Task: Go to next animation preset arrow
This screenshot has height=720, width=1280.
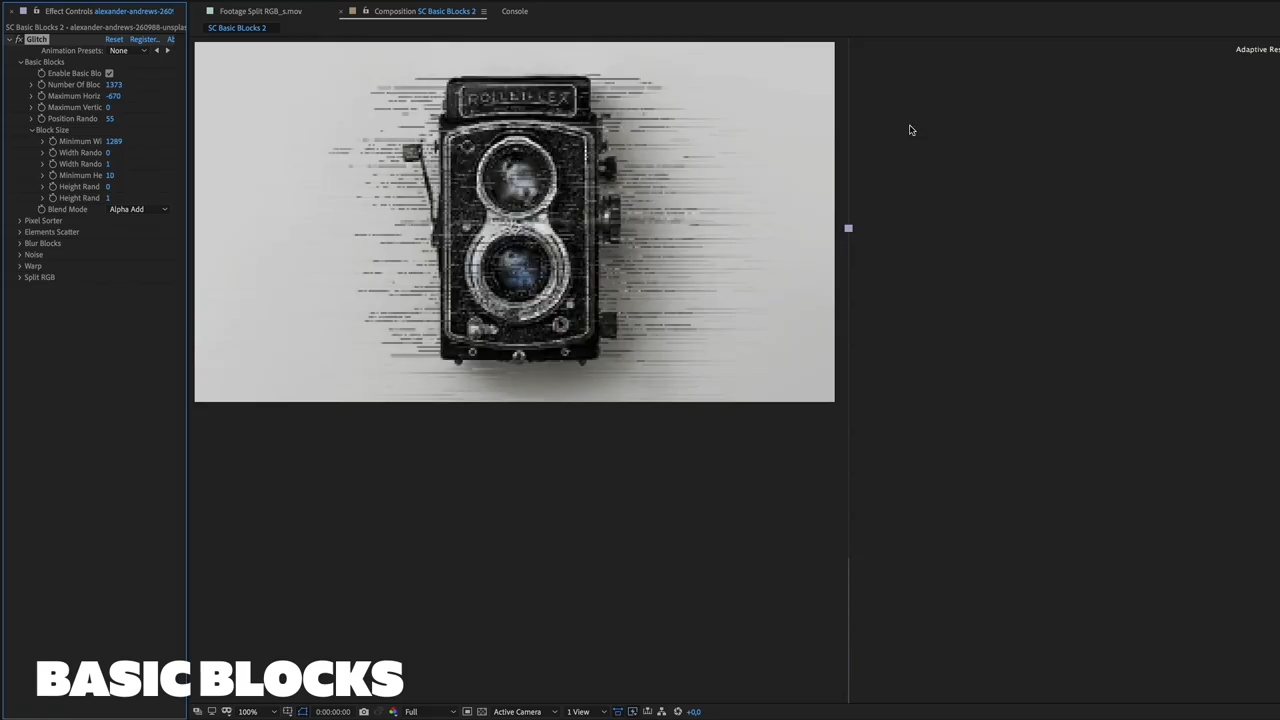Action: [x=167, y=50]
